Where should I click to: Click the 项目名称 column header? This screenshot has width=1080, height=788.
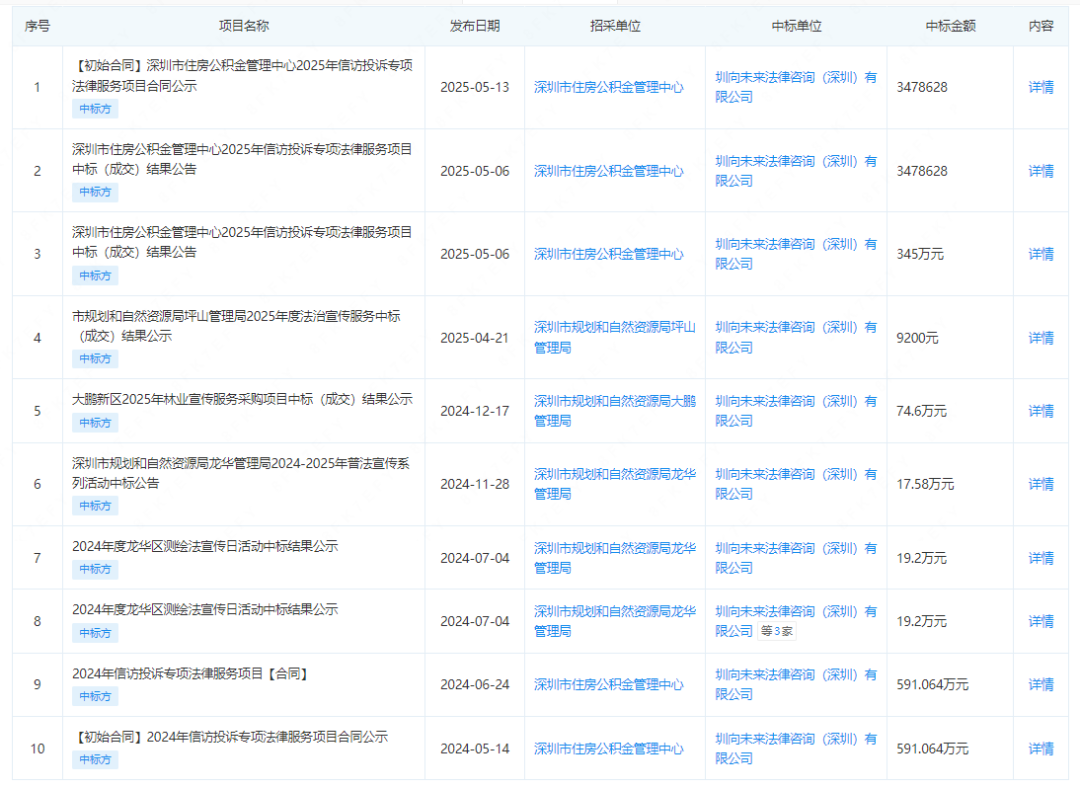click(x=243, y=27)
